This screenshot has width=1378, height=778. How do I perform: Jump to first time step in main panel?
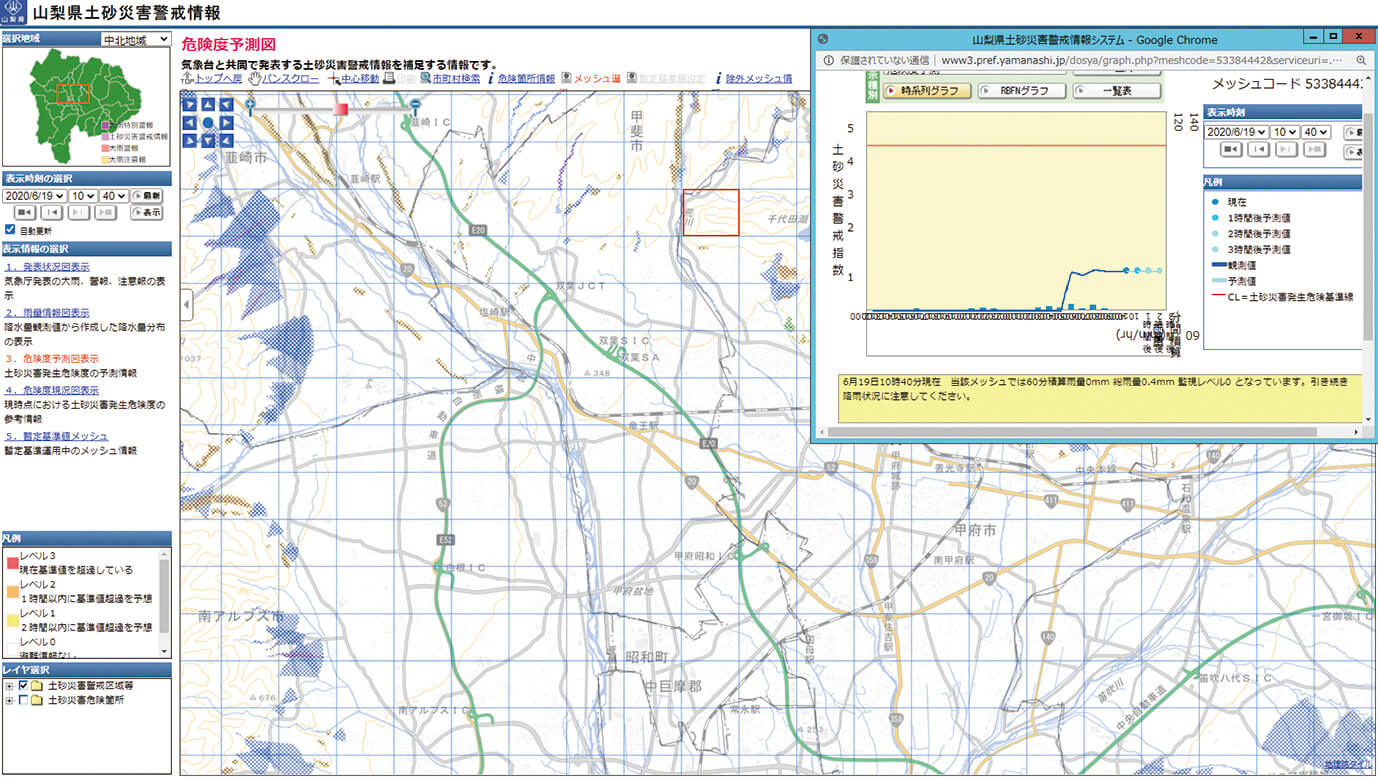(24, 212)
